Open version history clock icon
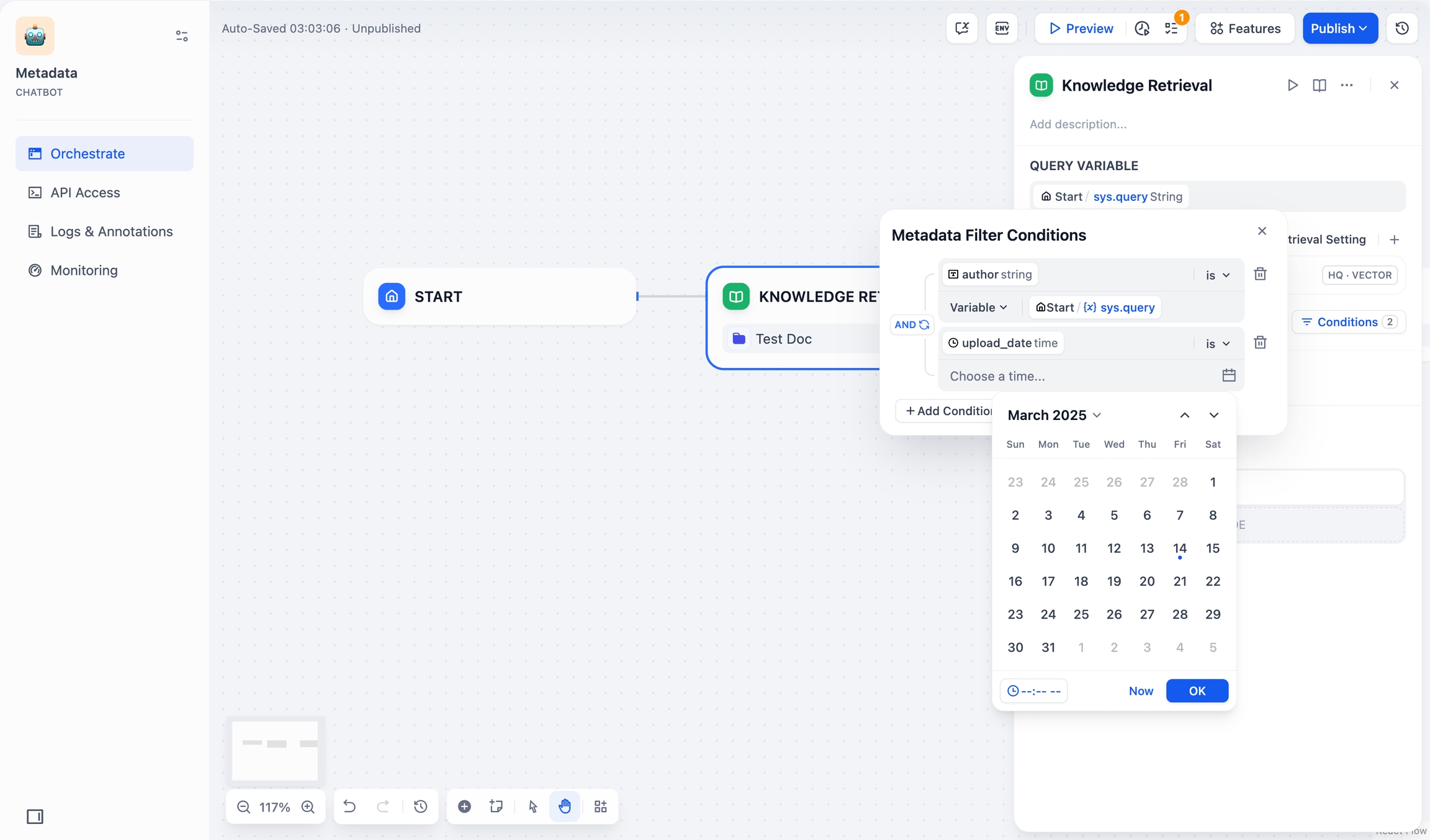1430x840 pixels. point(1401,29)
